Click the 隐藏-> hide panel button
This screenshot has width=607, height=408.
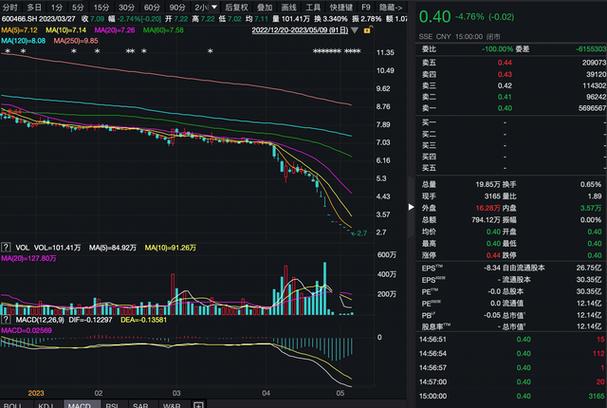click(x=391, y=7)
